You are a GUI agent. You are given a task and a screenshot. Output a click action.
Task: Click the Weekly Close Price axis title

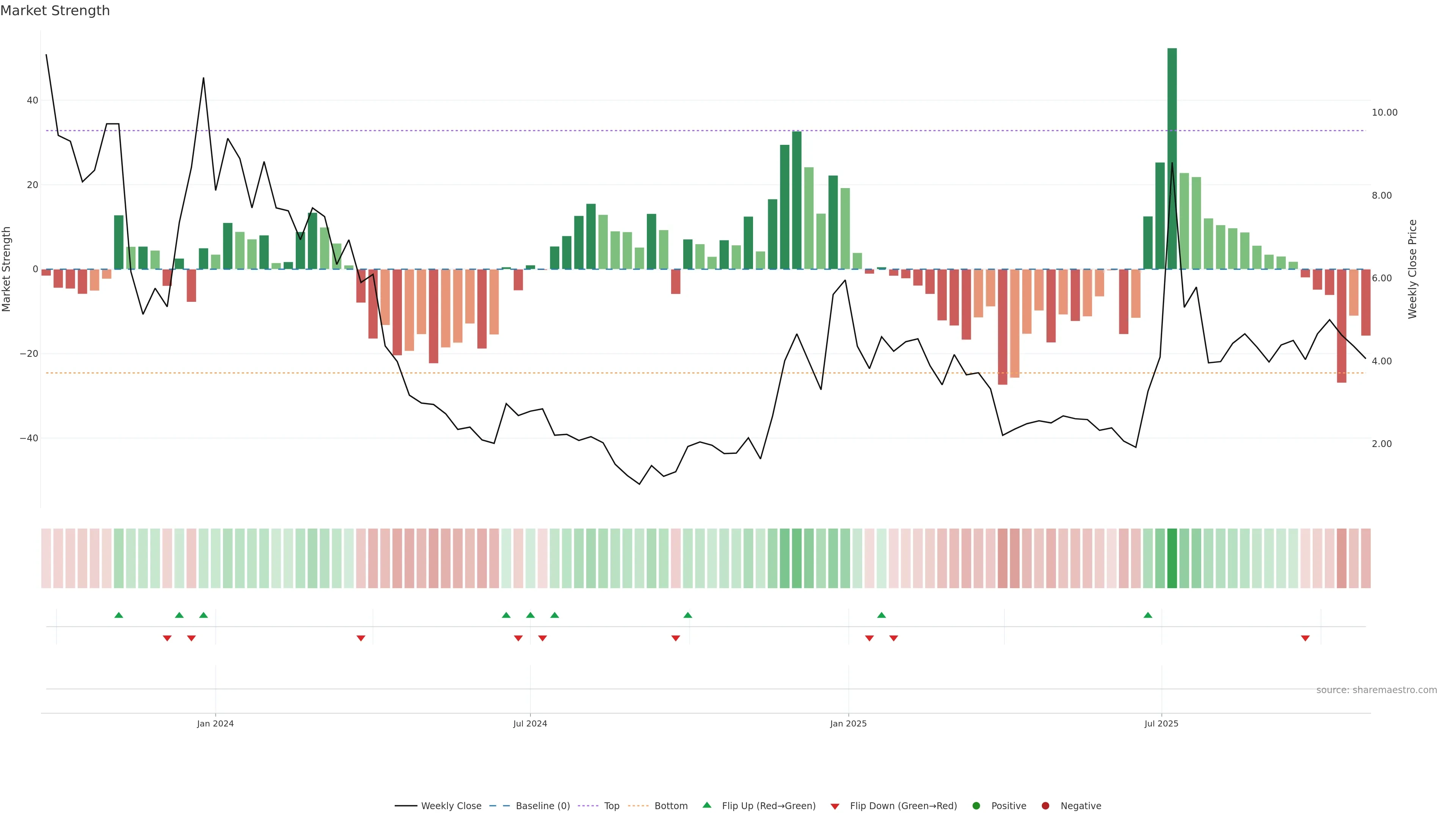pos(1412,269)
